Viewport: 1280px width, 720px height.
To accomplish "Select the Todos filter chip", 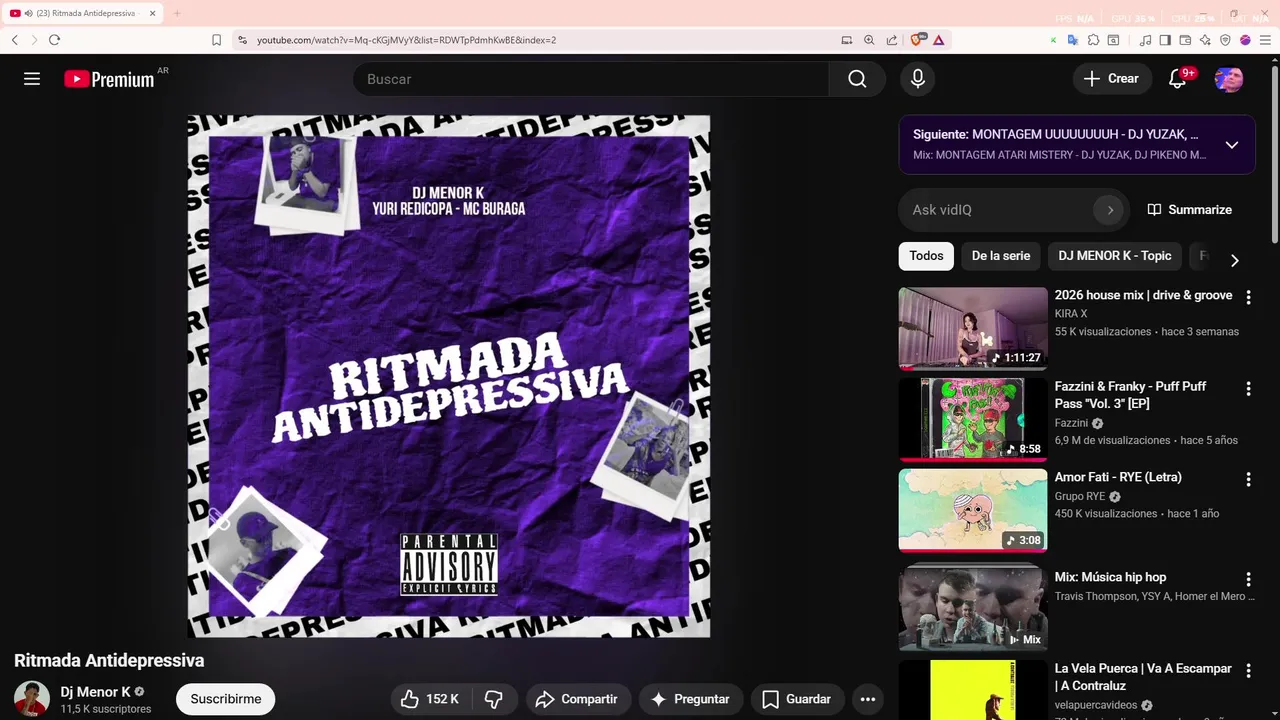I will (x=926, y=256).
